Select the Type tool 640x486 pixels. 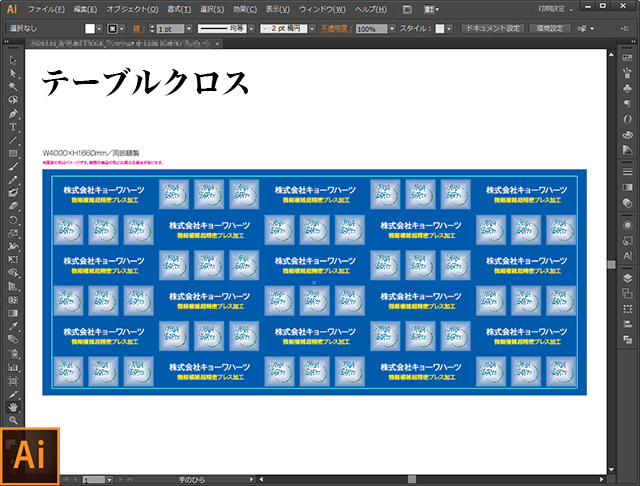(x=13, y=127)
